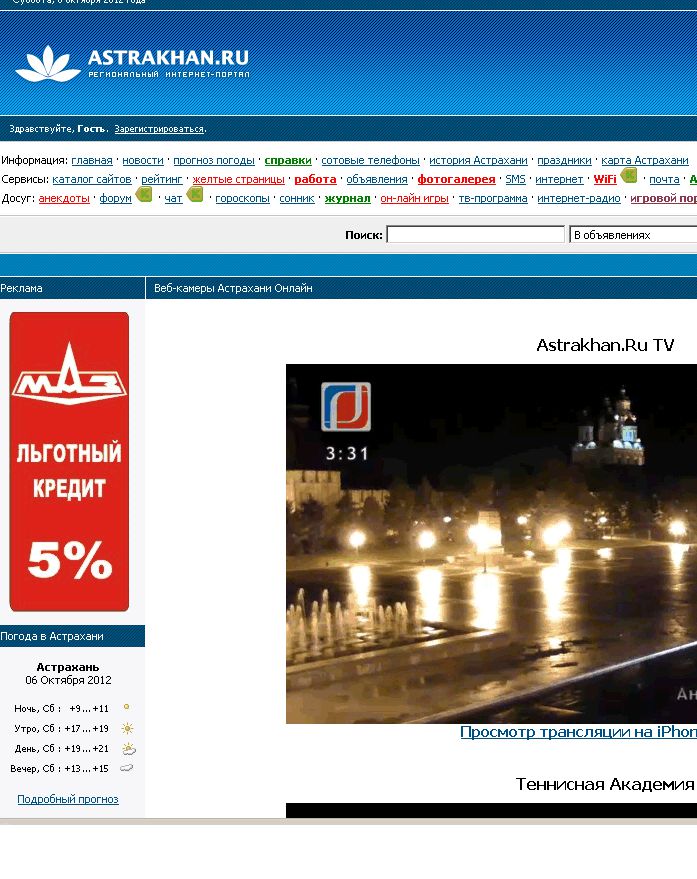Open каталог сайтов link

point(92,179)
